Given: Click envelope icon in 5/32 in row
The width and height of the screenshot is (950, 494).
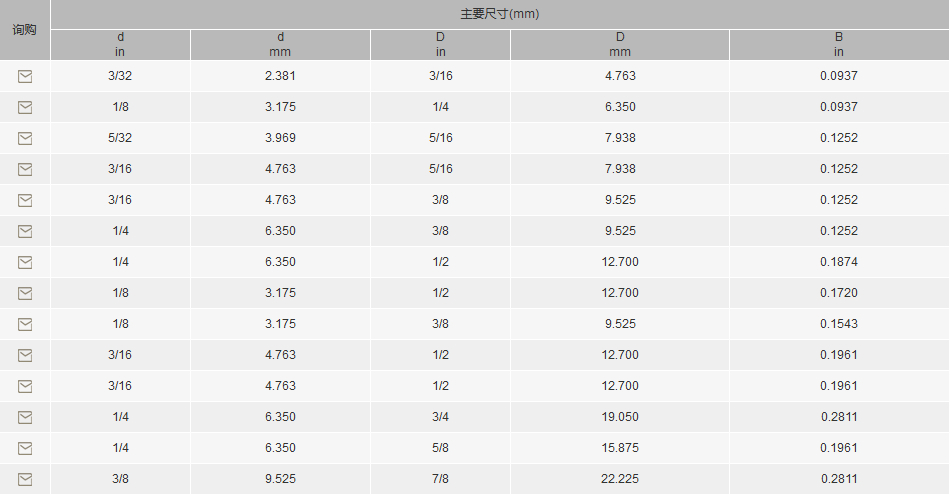Looking at the screenshot, I should coord(25,138).
